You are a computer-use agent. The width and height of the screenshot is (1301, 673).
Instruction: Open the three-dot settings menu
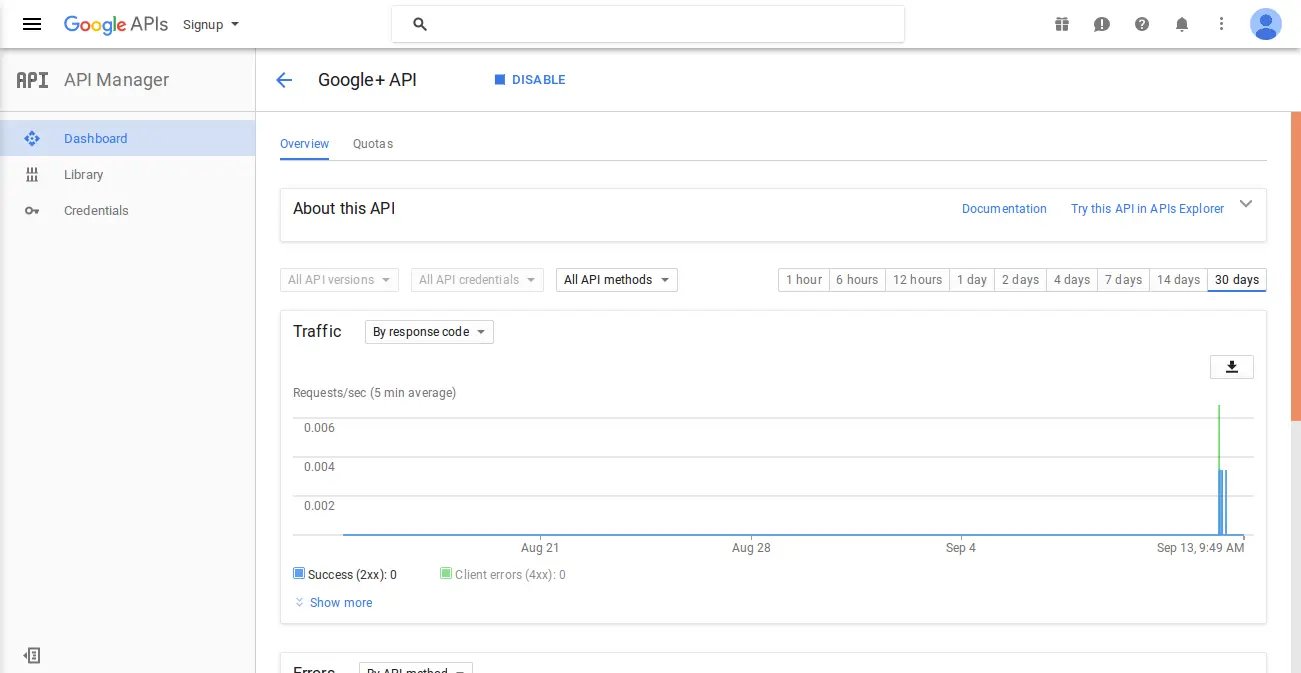(1221, 24)
